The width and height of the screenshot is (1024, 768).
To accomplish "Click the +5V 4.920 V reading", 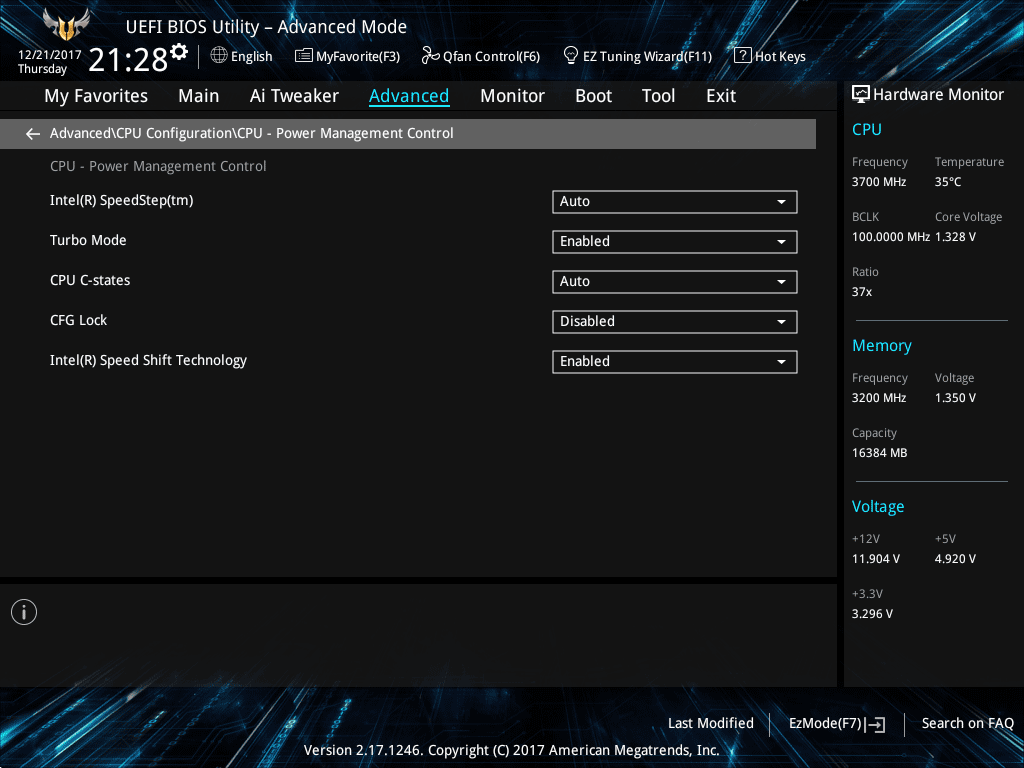I will click(x=955, y=559).
